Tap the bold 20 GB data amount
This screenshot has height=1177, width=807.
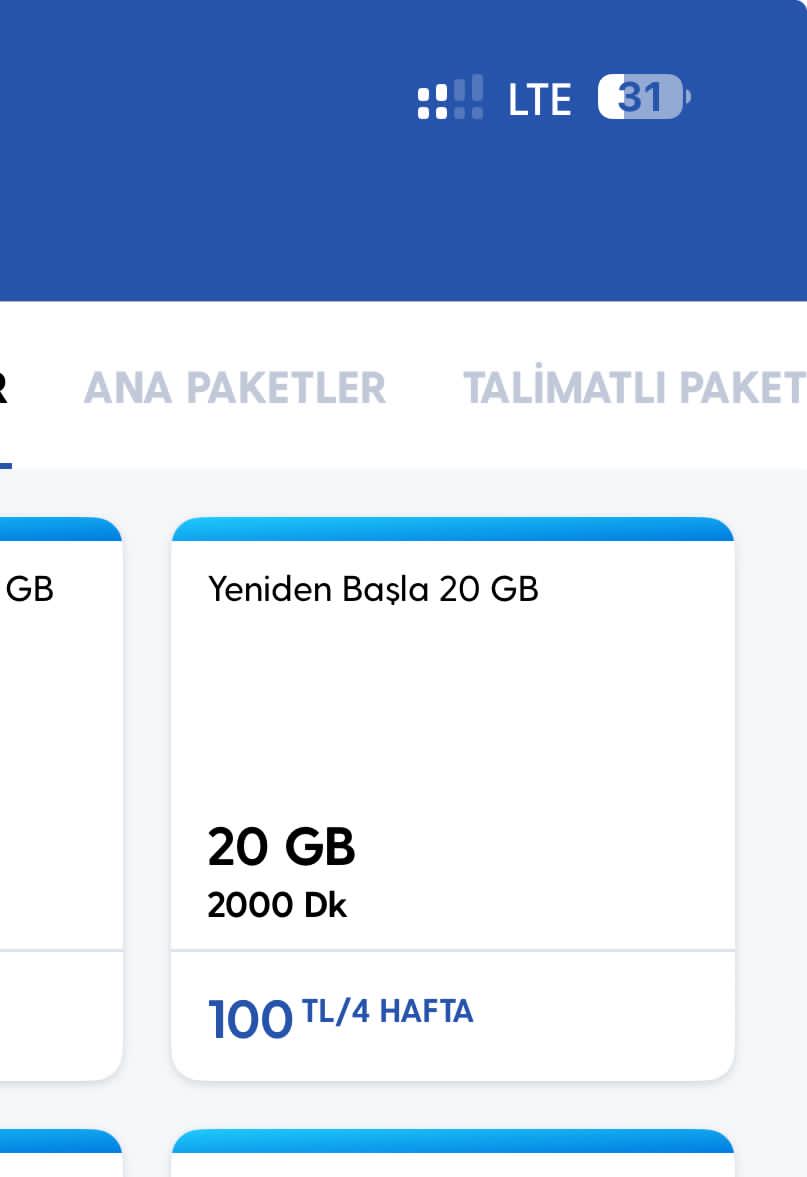[x=281, y=848]
